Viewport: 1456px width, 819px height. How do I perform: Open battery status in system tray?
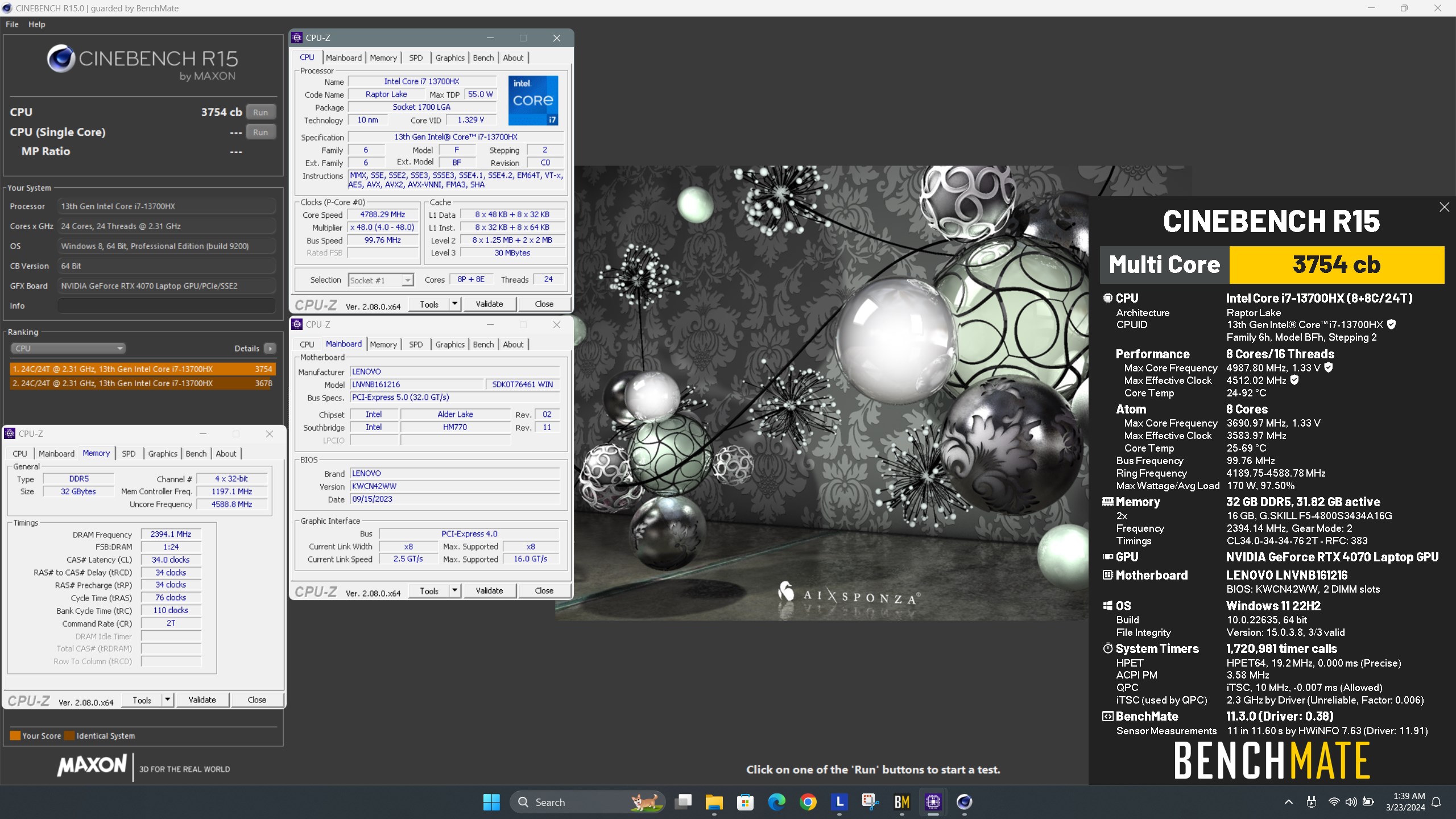click(1368, 802)
